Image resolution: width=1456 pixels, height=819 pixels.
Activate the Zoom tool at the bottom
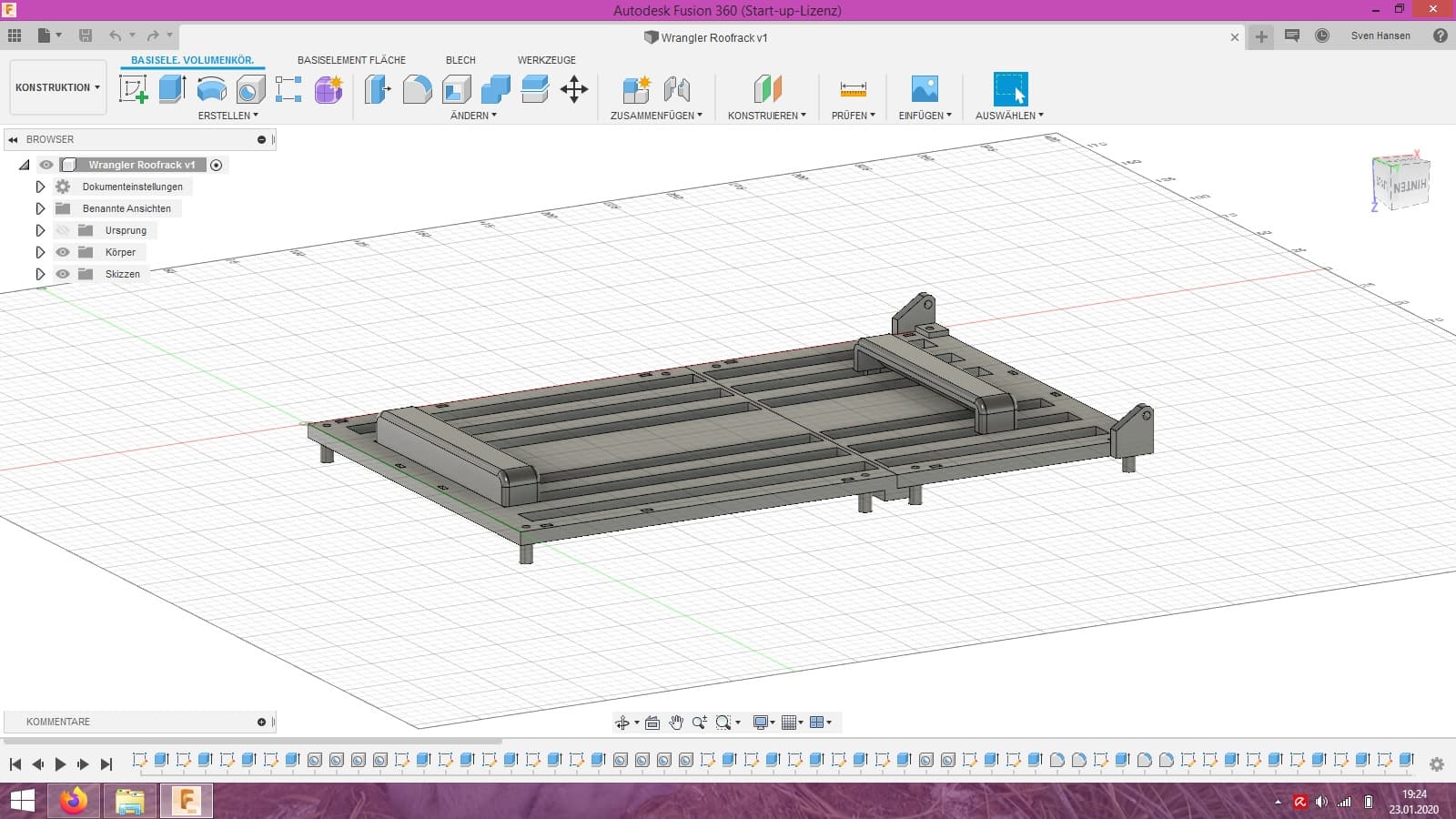[700, 722]
